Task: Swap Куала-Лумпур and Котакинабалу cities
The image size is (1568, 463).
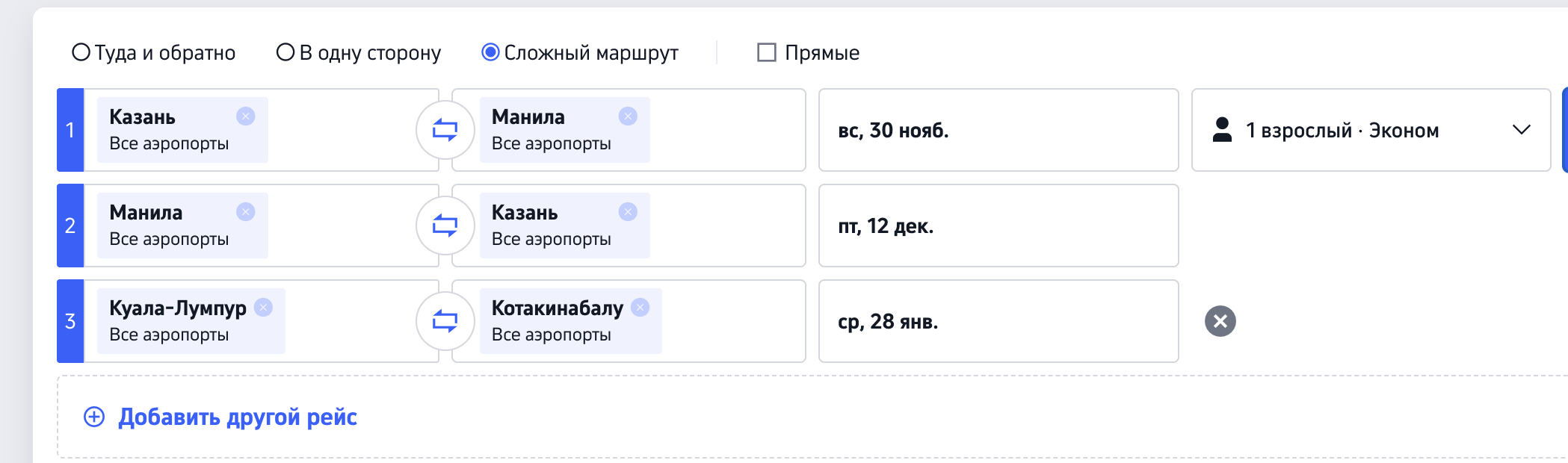Action: [445, 321]
